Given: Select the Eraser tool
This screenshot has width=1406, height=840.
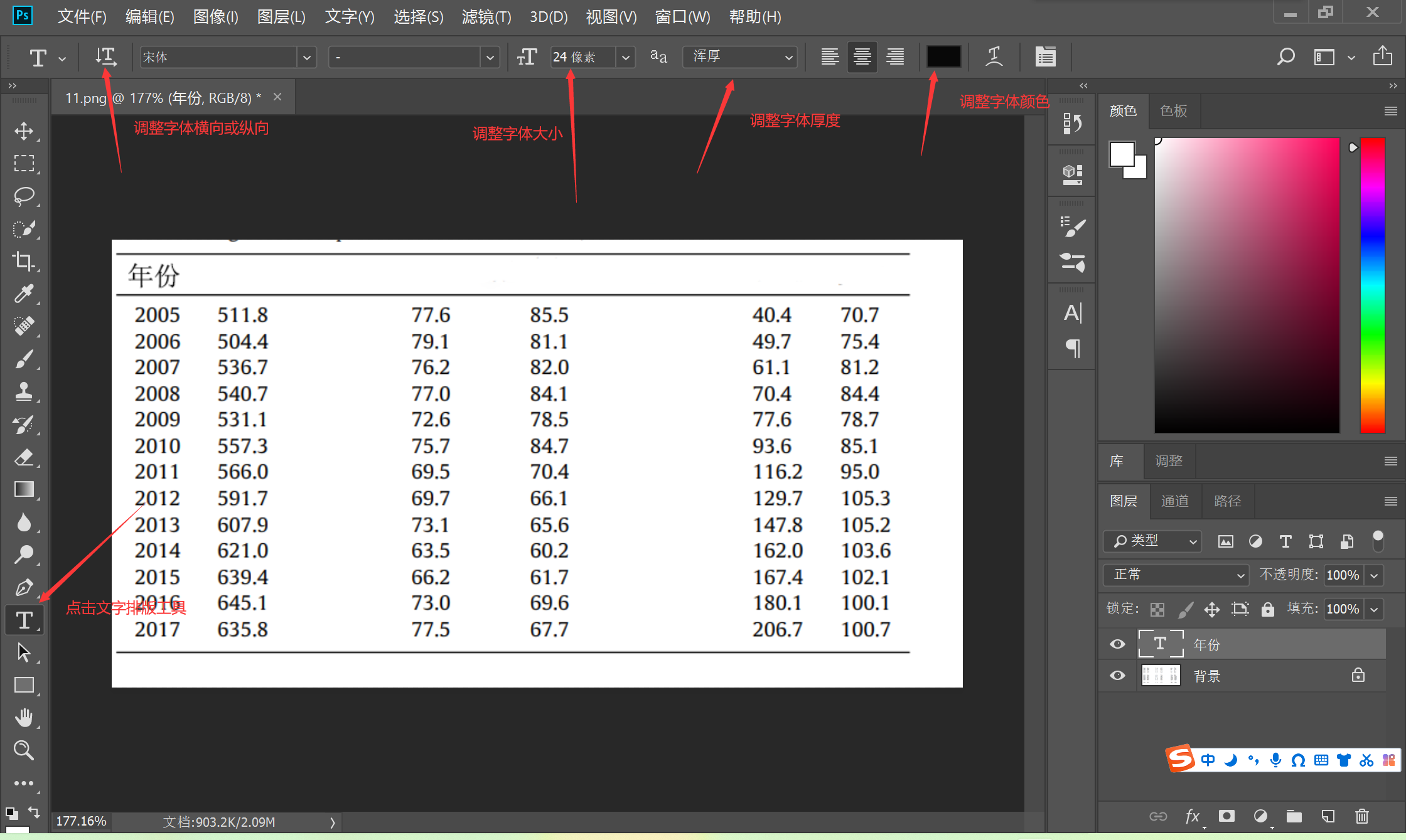Looking at the screenshot, I should click(x=24, y=457).
